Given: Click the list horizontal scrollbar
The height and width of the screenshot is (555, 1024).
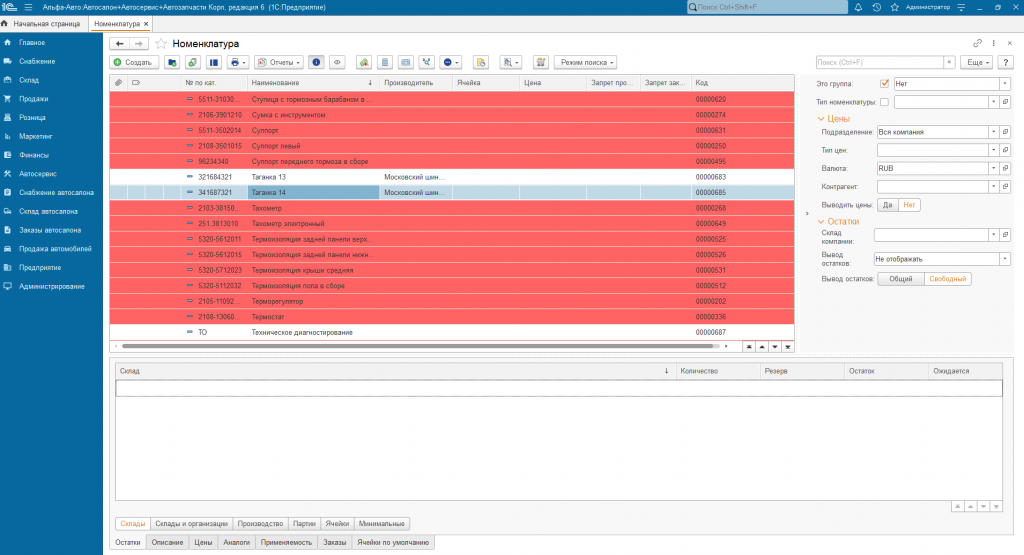Looking at the screenshot, I should coord(415,347).
